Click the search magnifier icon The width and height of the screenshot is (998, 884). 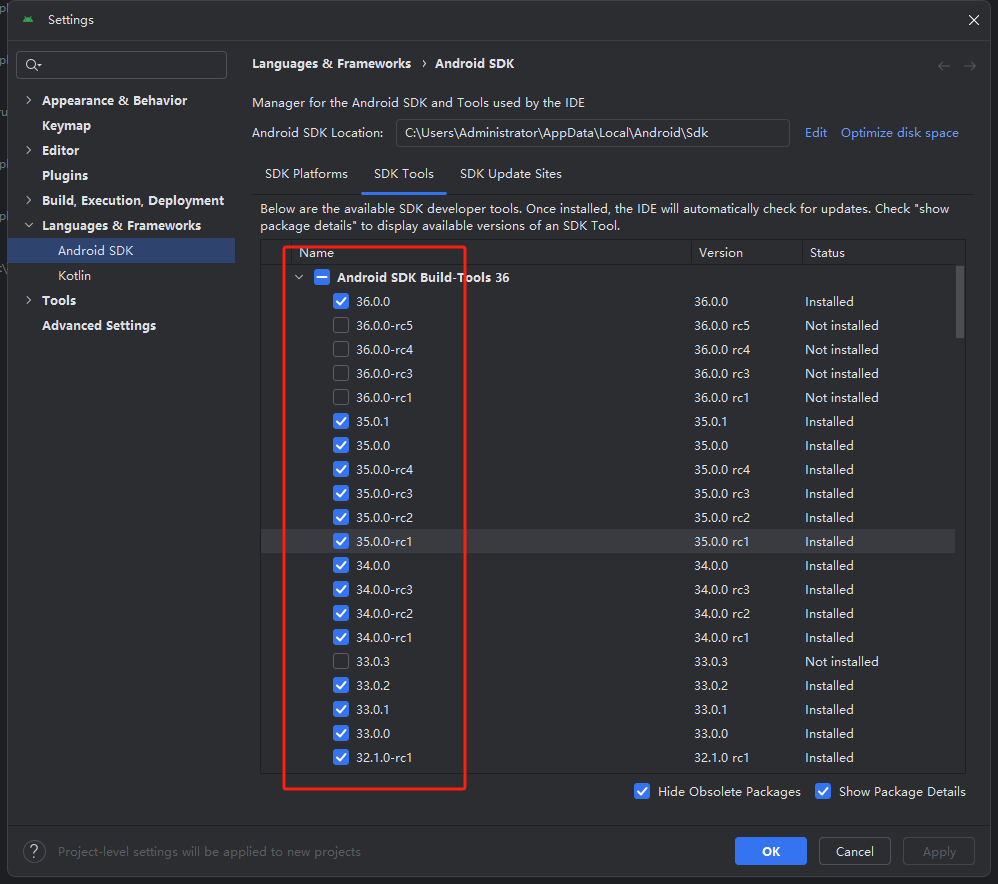[x=32, y=65]
